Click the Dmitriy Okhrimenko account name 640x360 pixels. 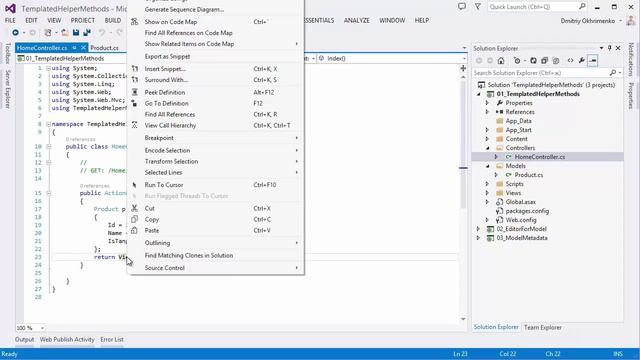click(x=587, y=21)
